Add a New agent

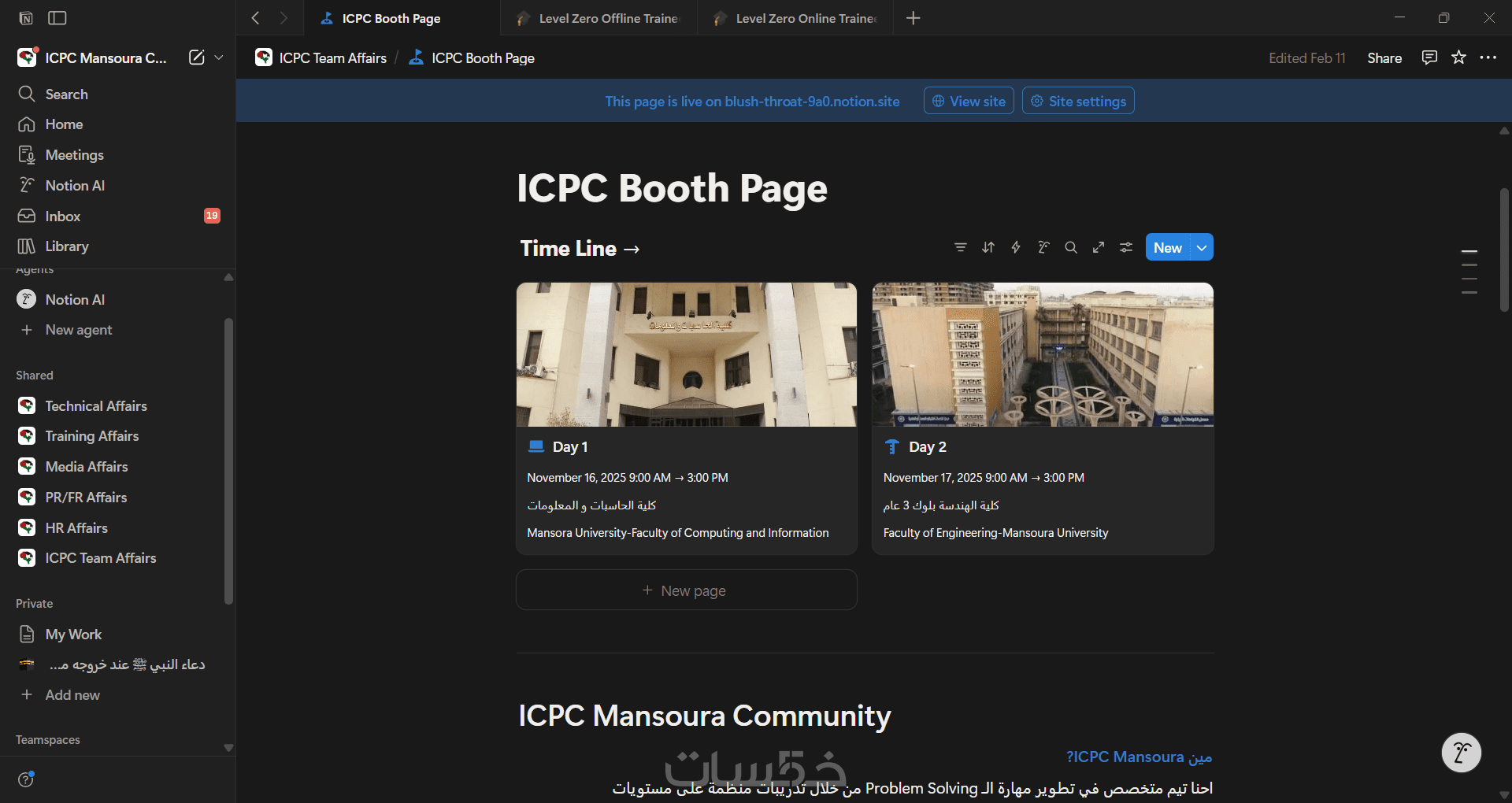pyautogui.click(x=114, y=330)
